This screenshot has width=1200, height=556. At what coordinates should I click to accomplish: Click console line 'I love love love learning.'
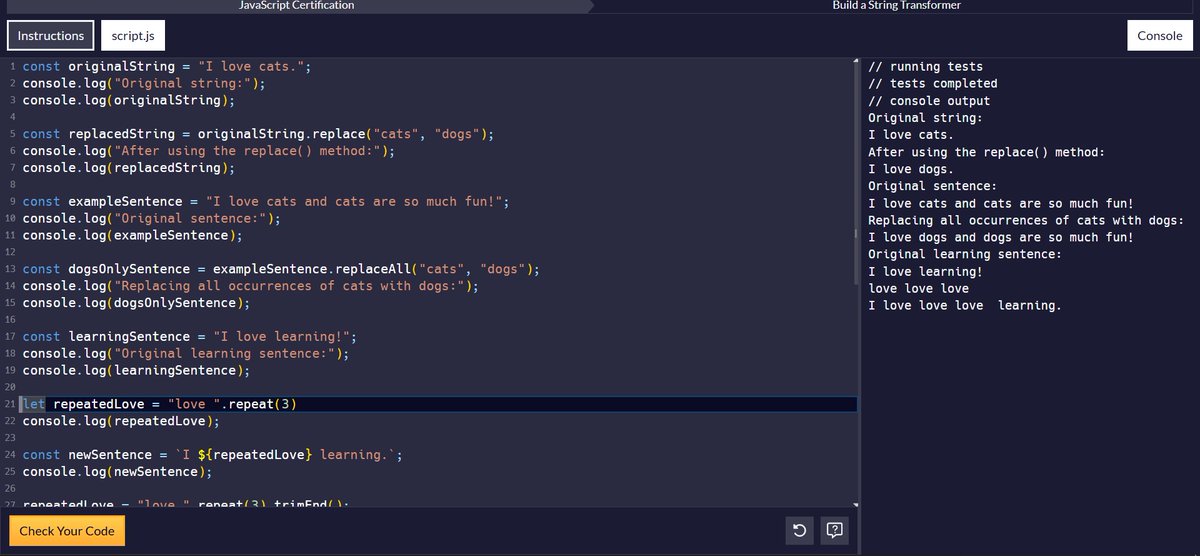965,305
